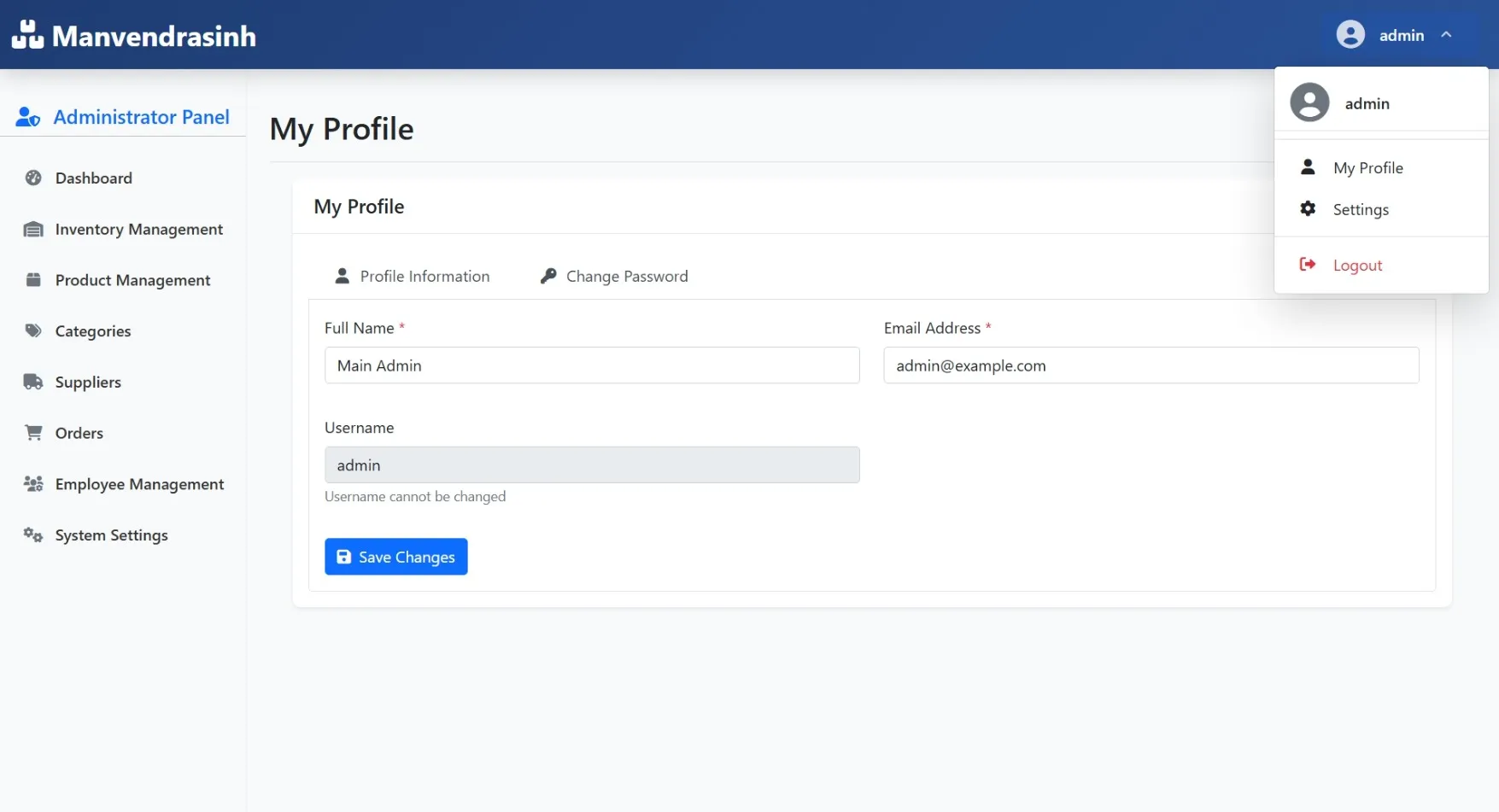Select My Profile in the account dropdown
This screenshot has height=812, width=1499.
(1367, 167)
